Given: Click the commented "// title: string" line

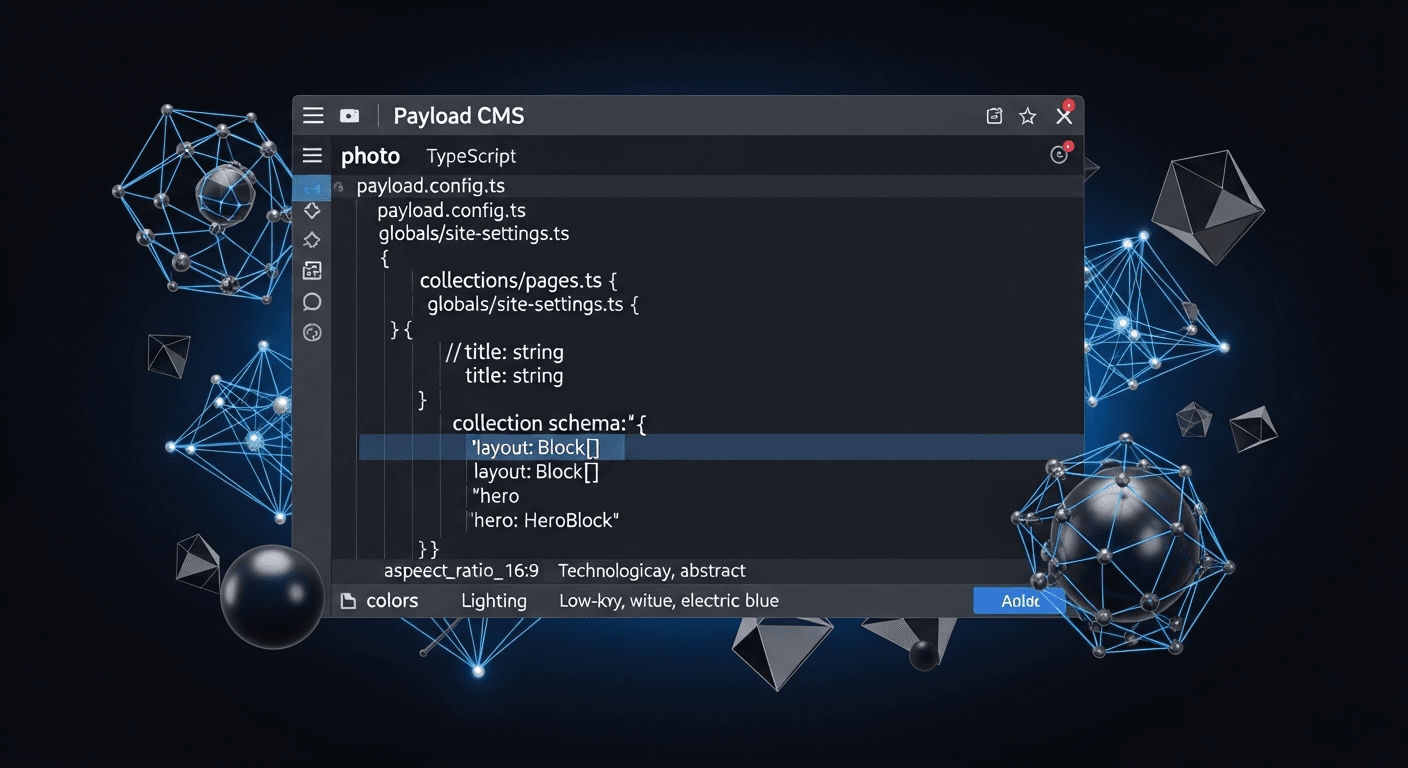Looking at the screenshot, I should 505,352.
